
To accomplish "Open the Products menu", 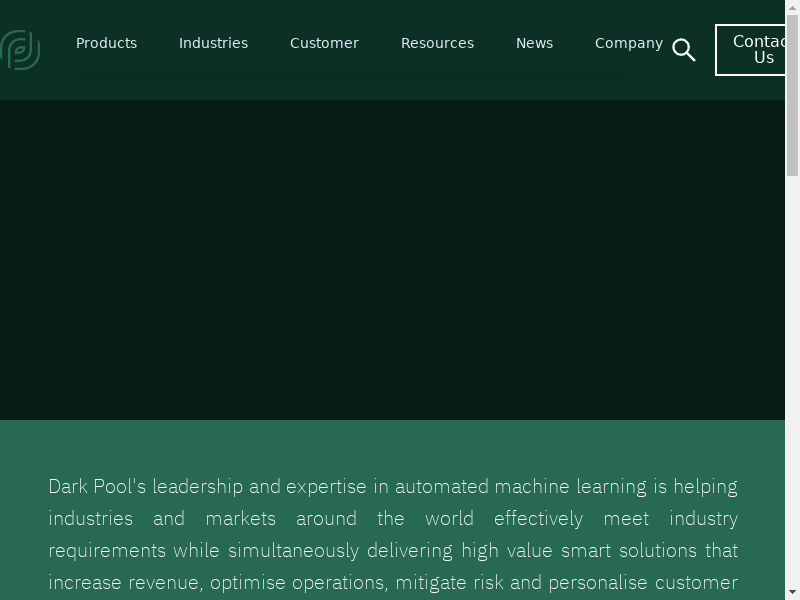I will [107, 43].
